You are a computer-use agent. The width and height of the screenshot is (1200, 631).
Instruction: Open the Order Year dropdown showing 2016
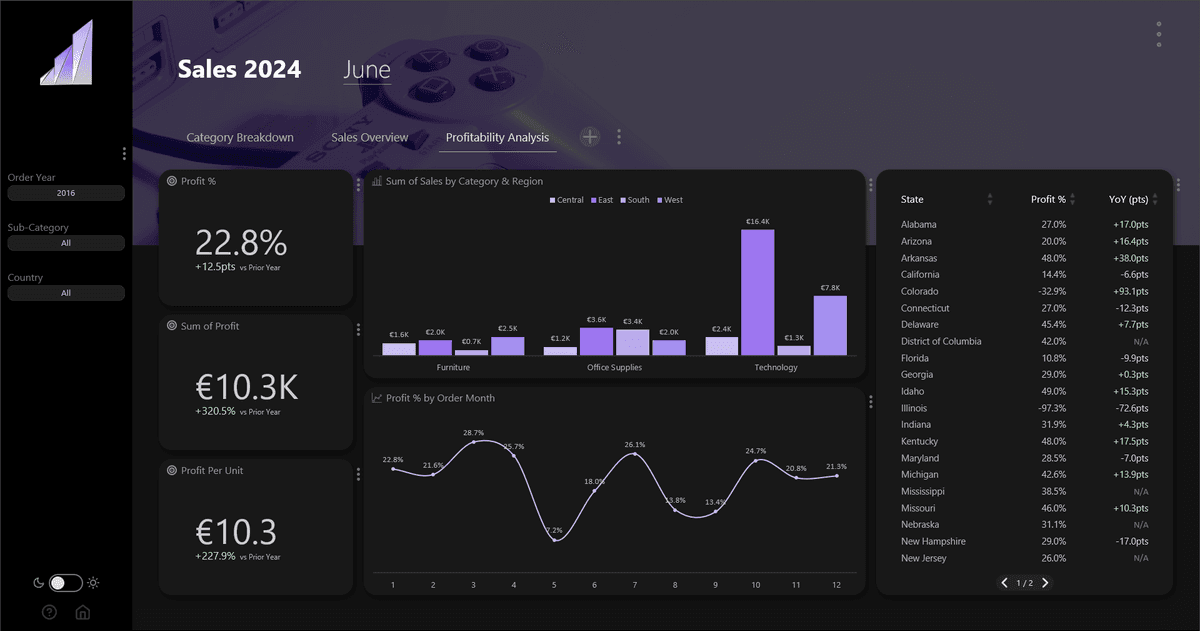pos(66,193)
